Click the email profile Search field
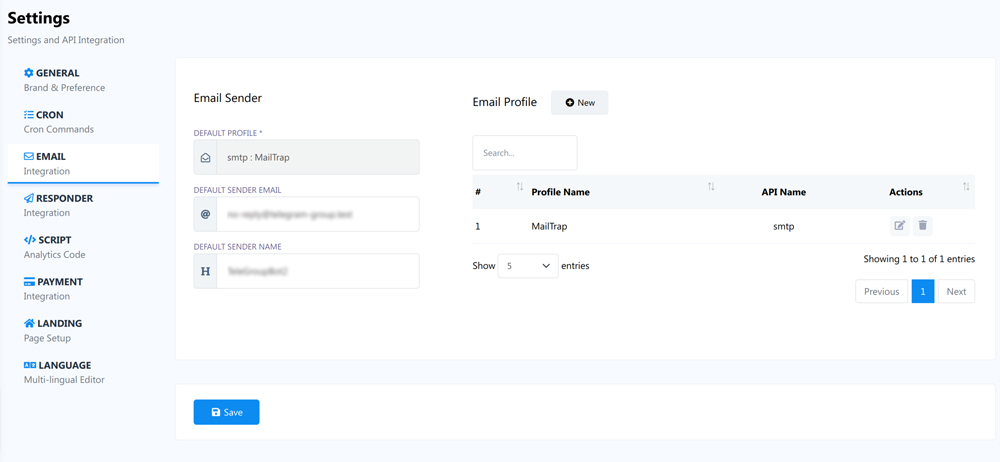This screenshot has width=1000, height=462. (x=525, y=153)
